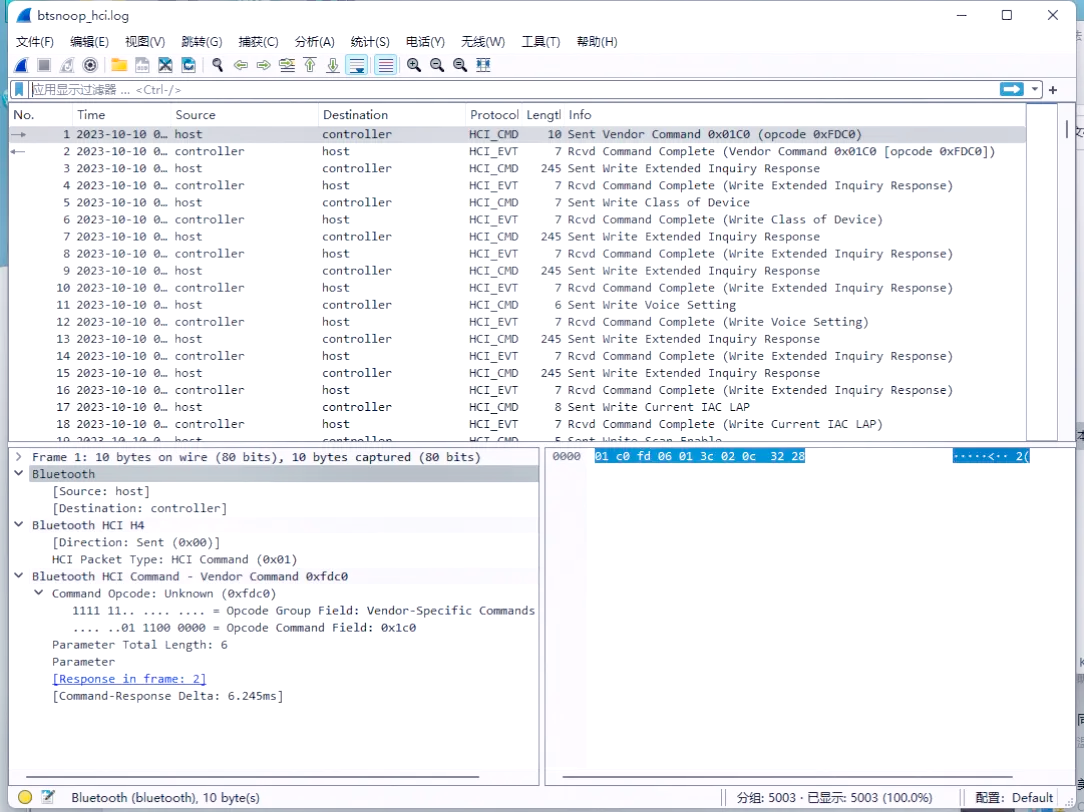Open the 工具(T) menu
1084x812 pixels.
(541, 41)
